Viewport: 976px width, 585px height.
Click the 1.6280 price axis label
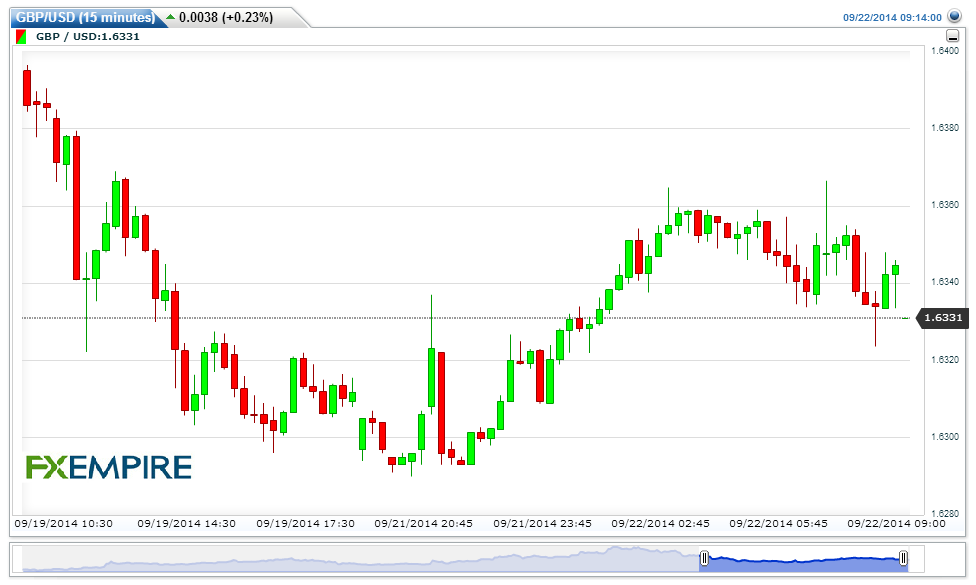(944, 514)
